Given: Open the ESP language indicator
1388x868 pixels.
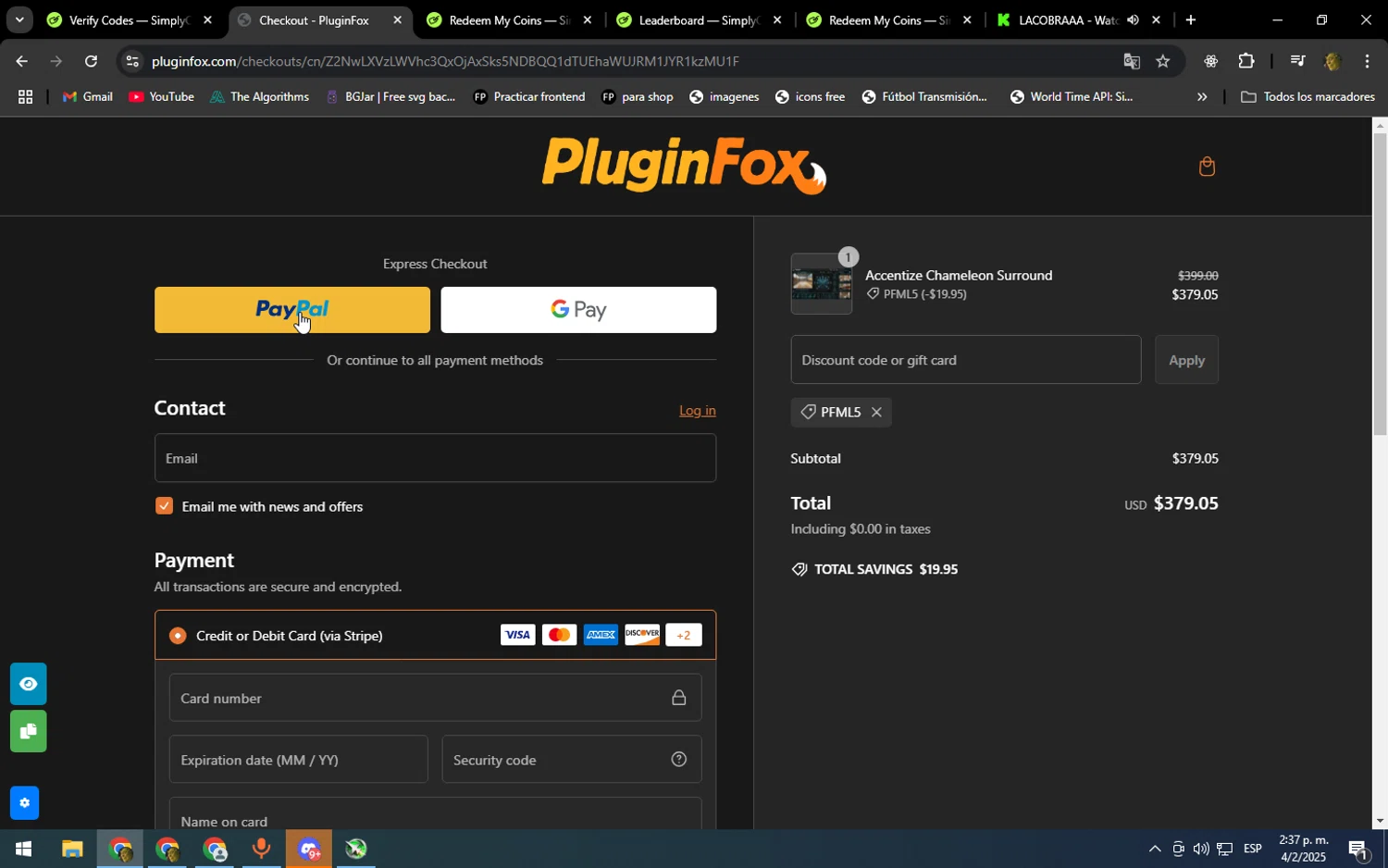Looking at the screenshot, I should click(x=1253, y=849).
